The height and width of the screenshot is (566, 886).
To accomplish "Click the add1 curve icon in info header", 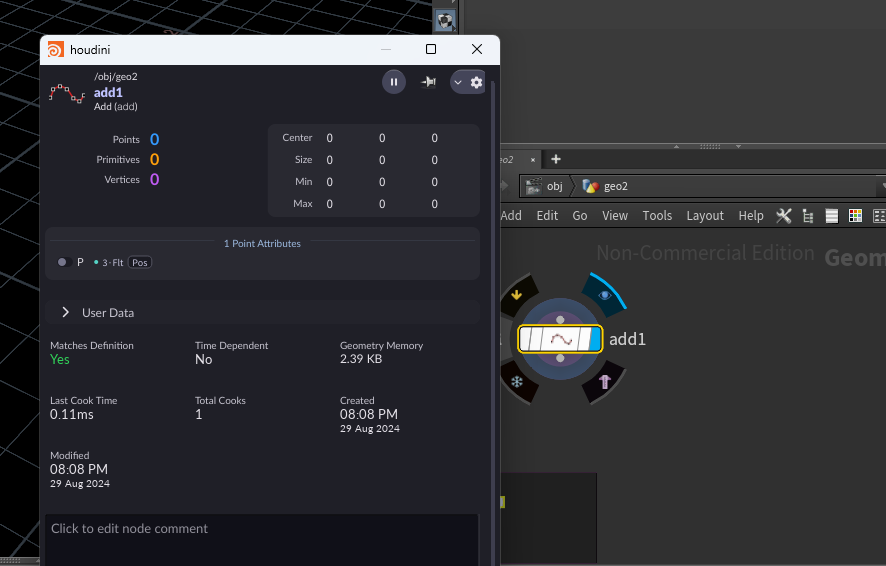I will point(67,94).
